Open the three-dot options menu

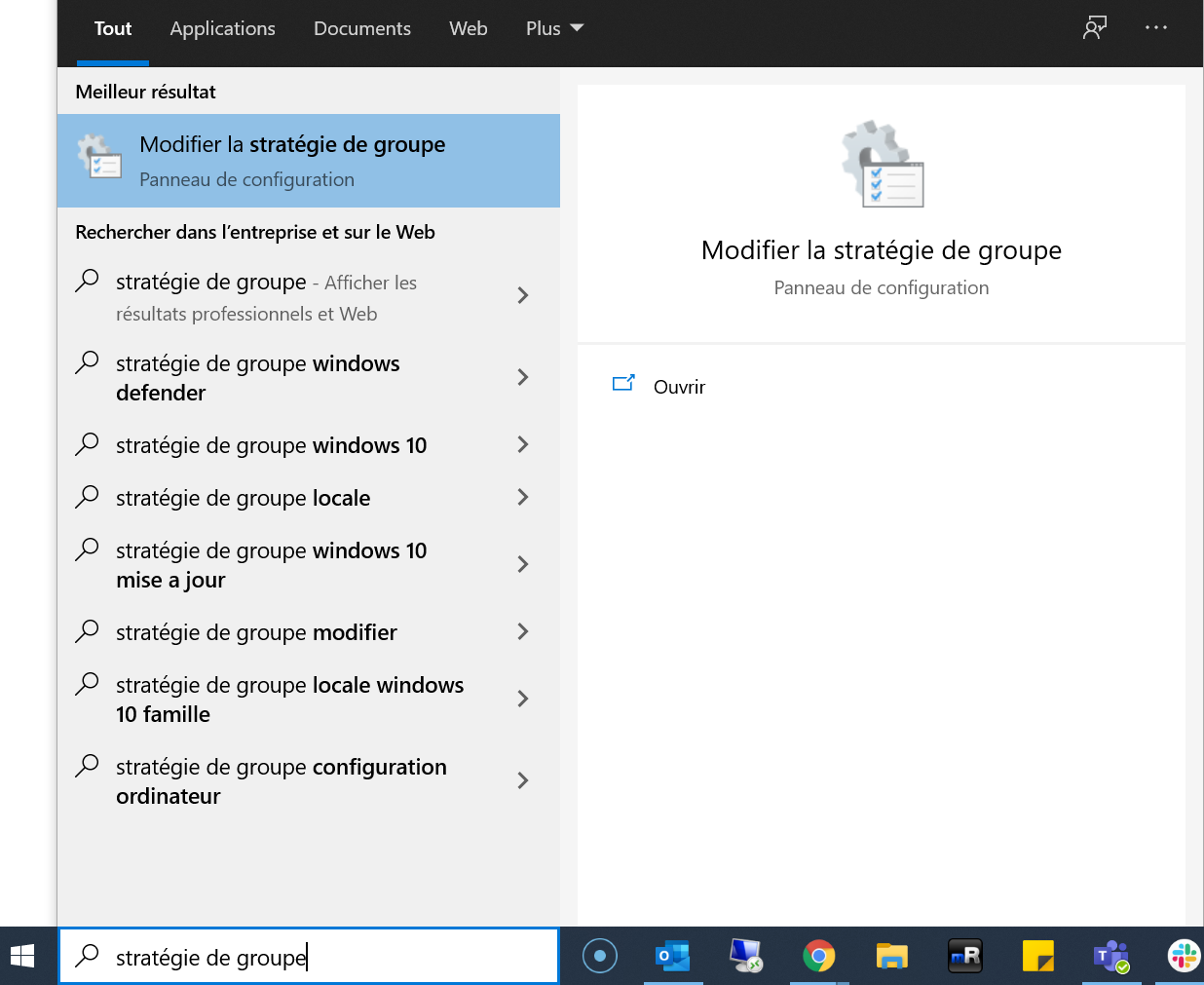tap(1156, 28)
